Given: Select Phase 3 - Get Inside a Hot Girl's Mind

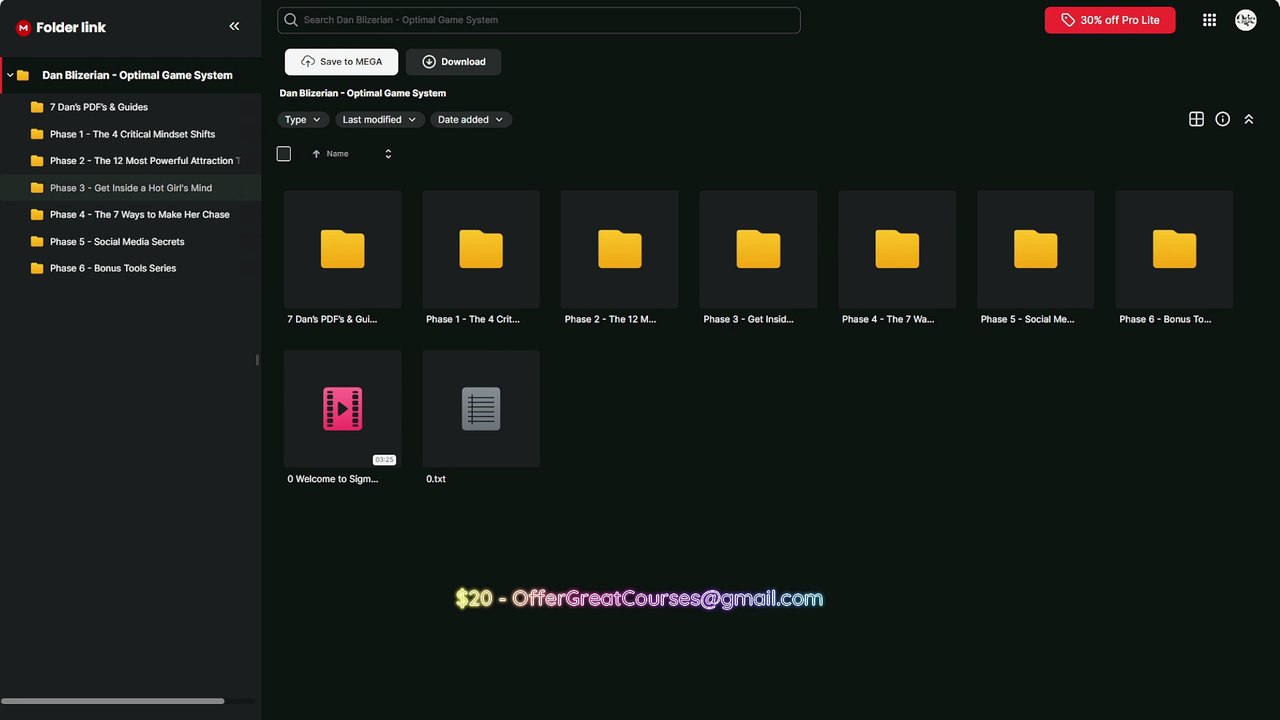Looking at the screenshot, I should click(x=130, y=188).
